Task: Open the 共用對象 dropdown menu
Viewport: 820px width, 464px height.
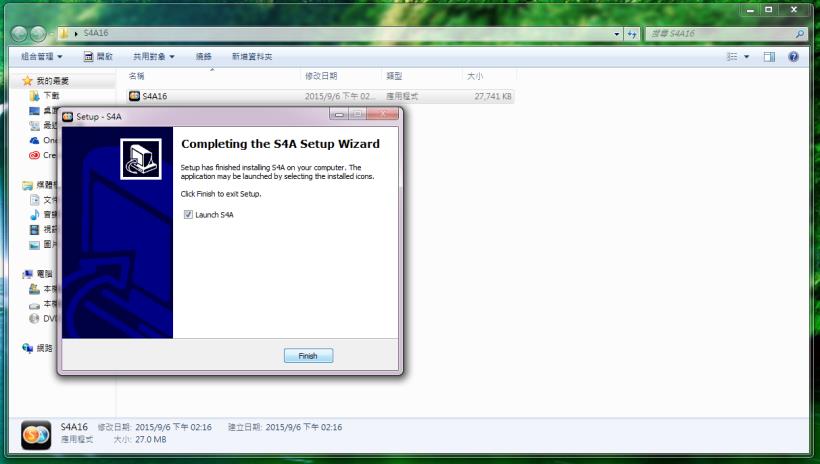Action: point(154,57)
